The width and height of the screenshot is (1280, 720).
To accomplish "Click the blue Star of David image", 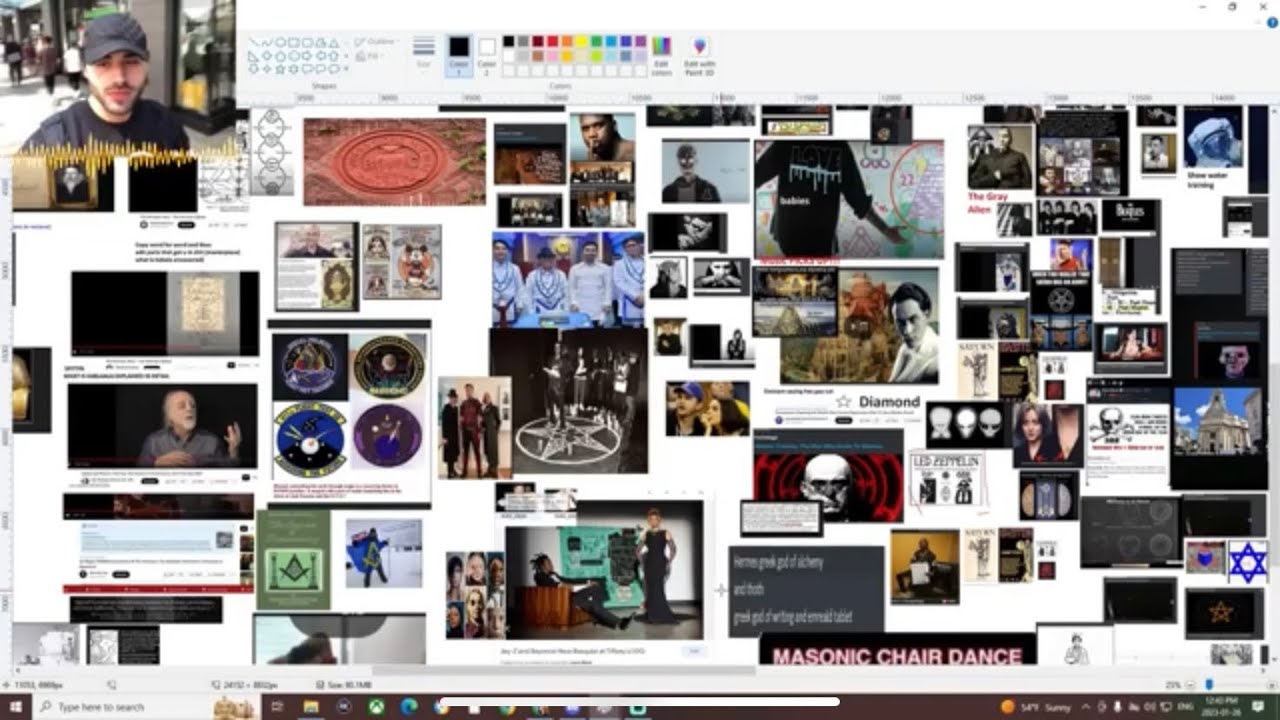I will [1247, 561].
